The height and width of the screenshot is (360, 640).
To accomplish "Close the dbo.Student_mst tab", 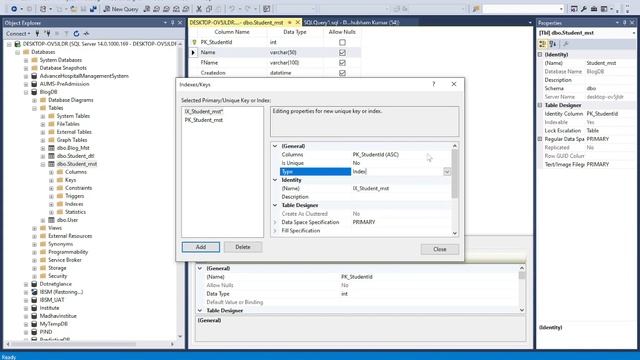I will [298, 22].
